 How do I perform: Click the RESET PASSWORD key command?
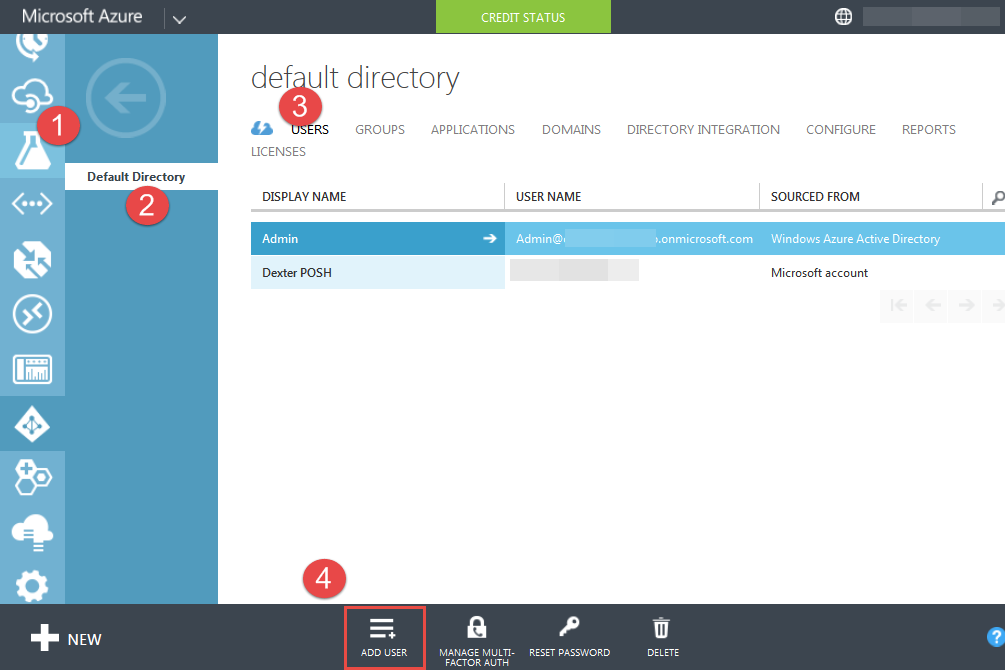click(569, 637)
